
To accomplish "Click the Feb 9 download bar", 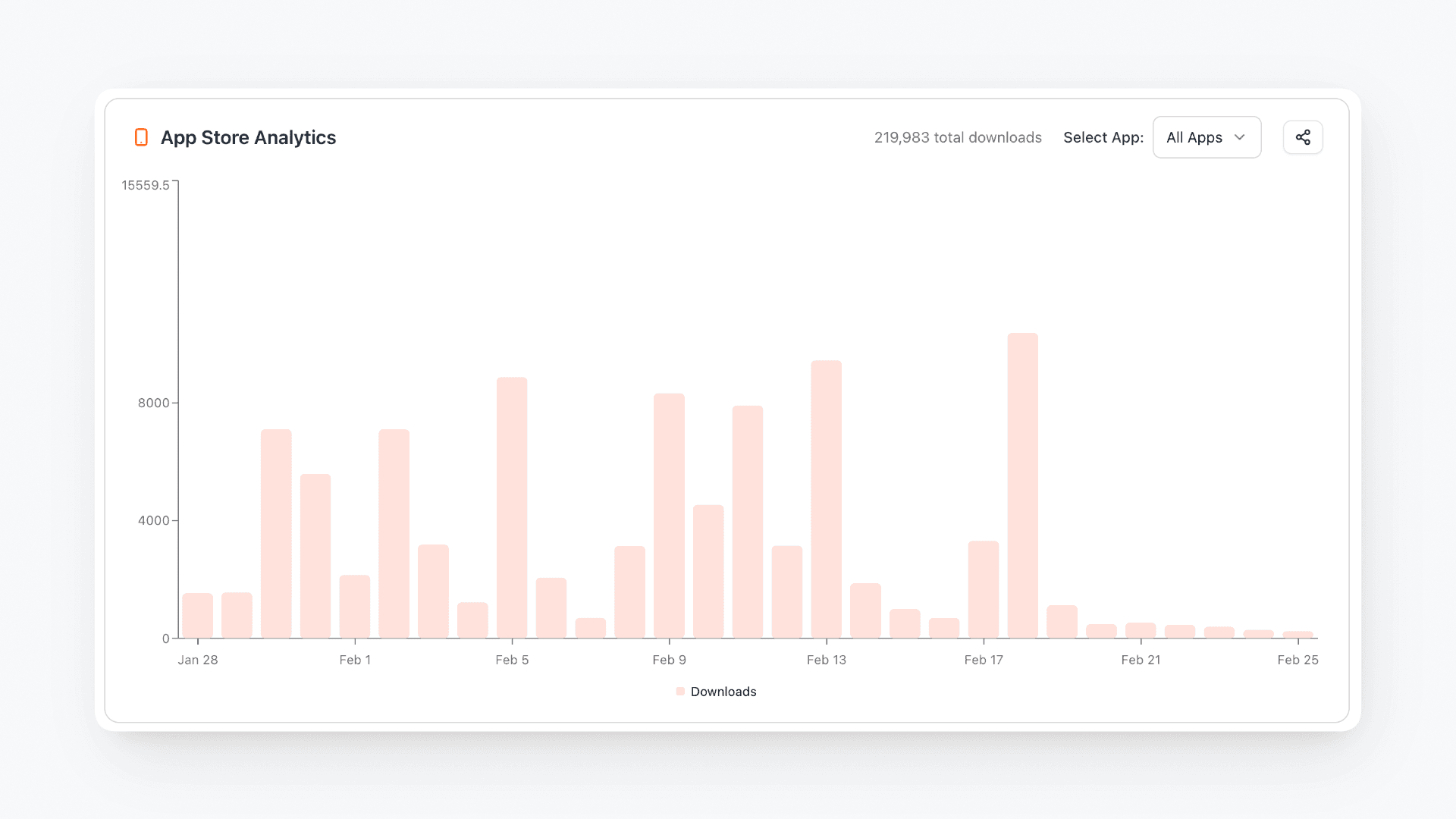I will pos(669,516).
